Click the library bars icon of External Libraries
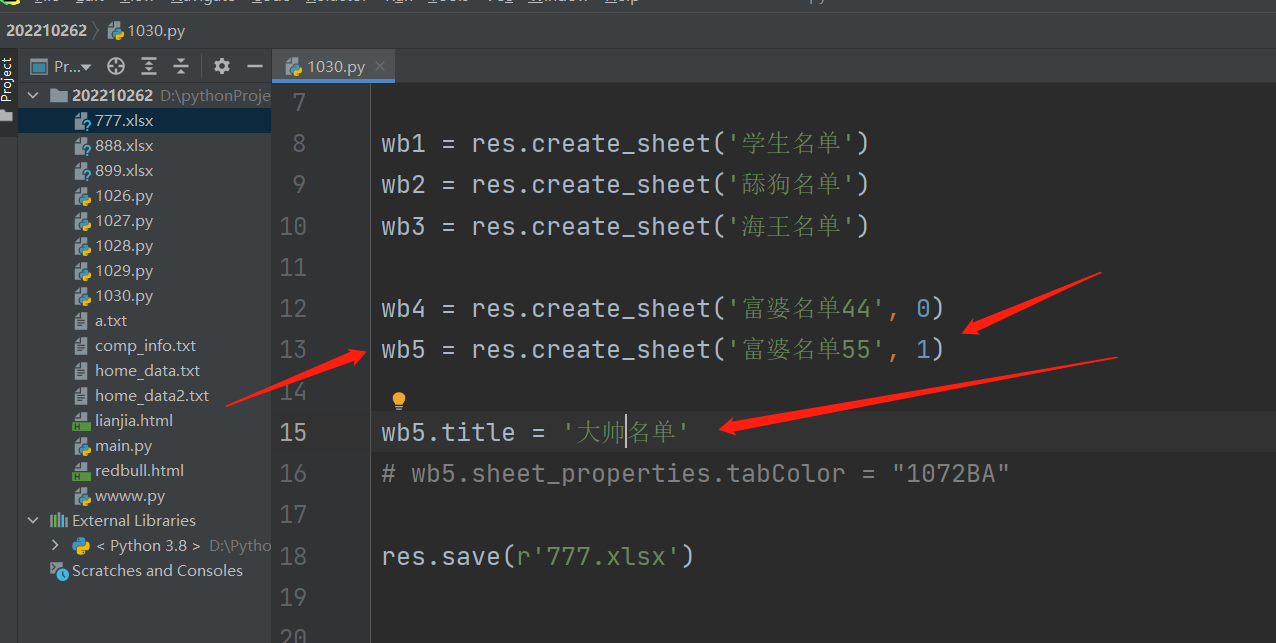This screenshot has width=1276, height=643. coord(59,520)
